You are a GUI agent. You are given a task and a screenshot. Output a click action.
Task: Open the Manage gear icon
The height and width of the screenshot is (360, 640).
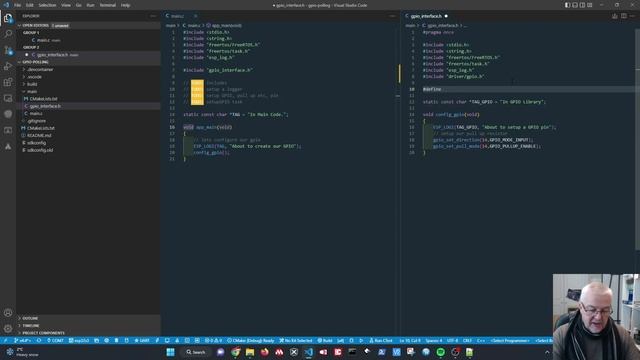[8, 329]
